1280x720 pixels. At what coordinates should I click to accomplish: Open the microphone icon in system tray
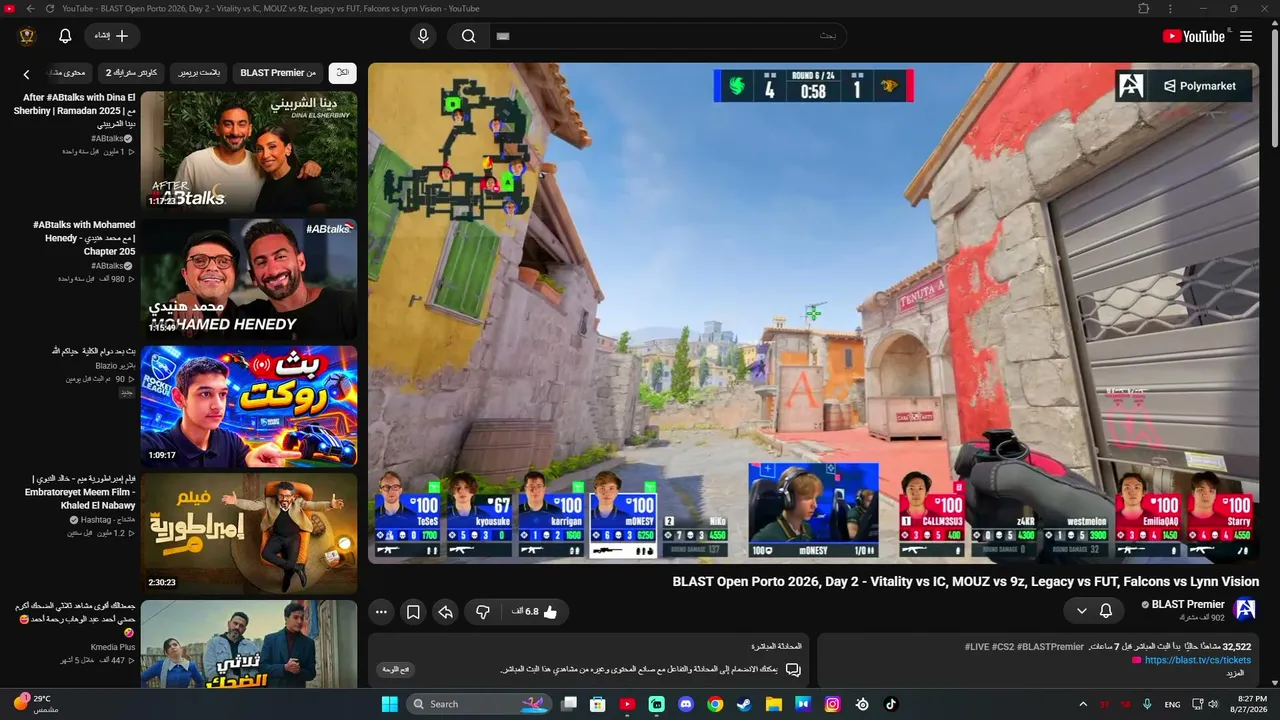(x=1147, y=704)
